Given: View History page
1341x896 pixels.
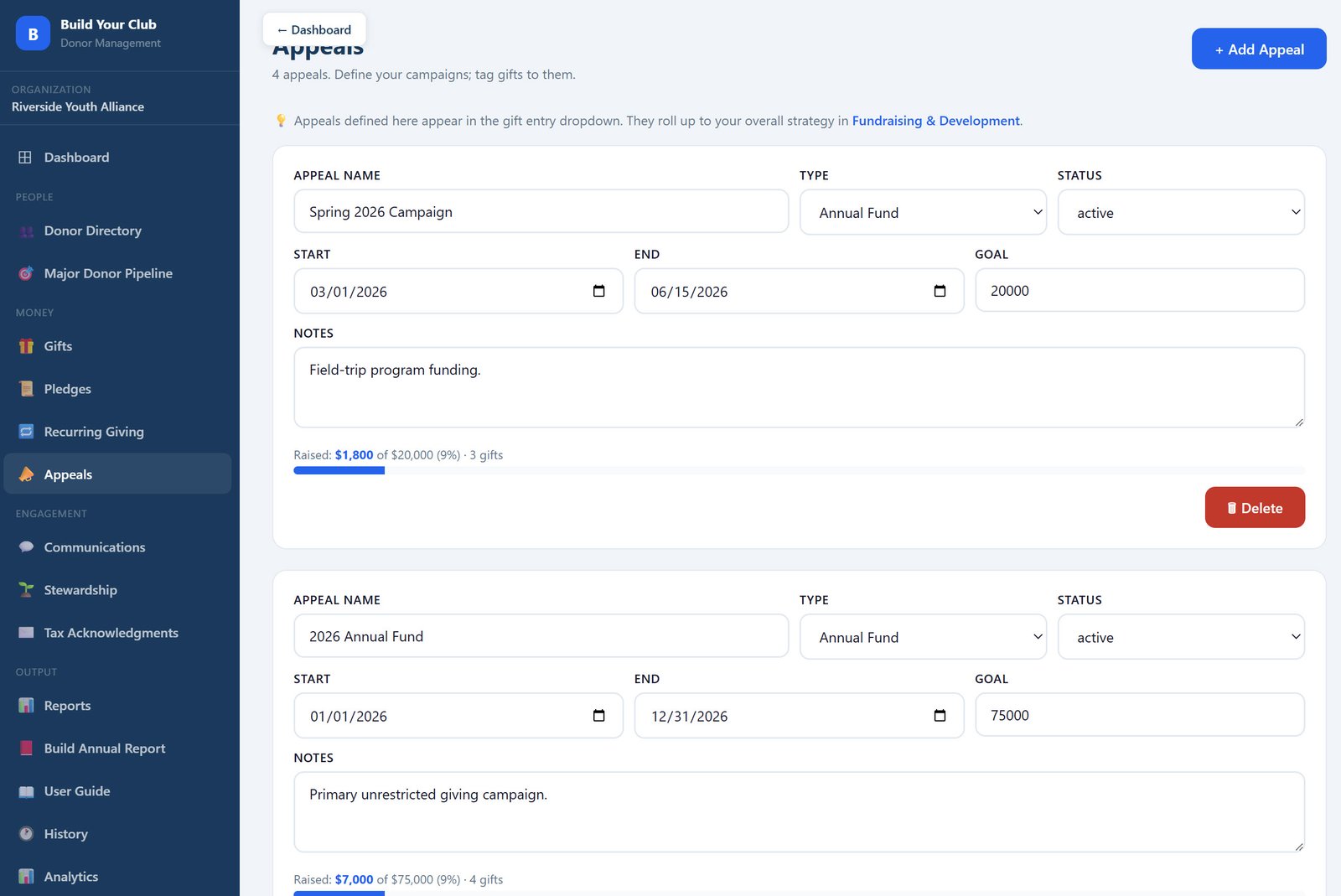Looking at the screenshot, I should (117, 834).
